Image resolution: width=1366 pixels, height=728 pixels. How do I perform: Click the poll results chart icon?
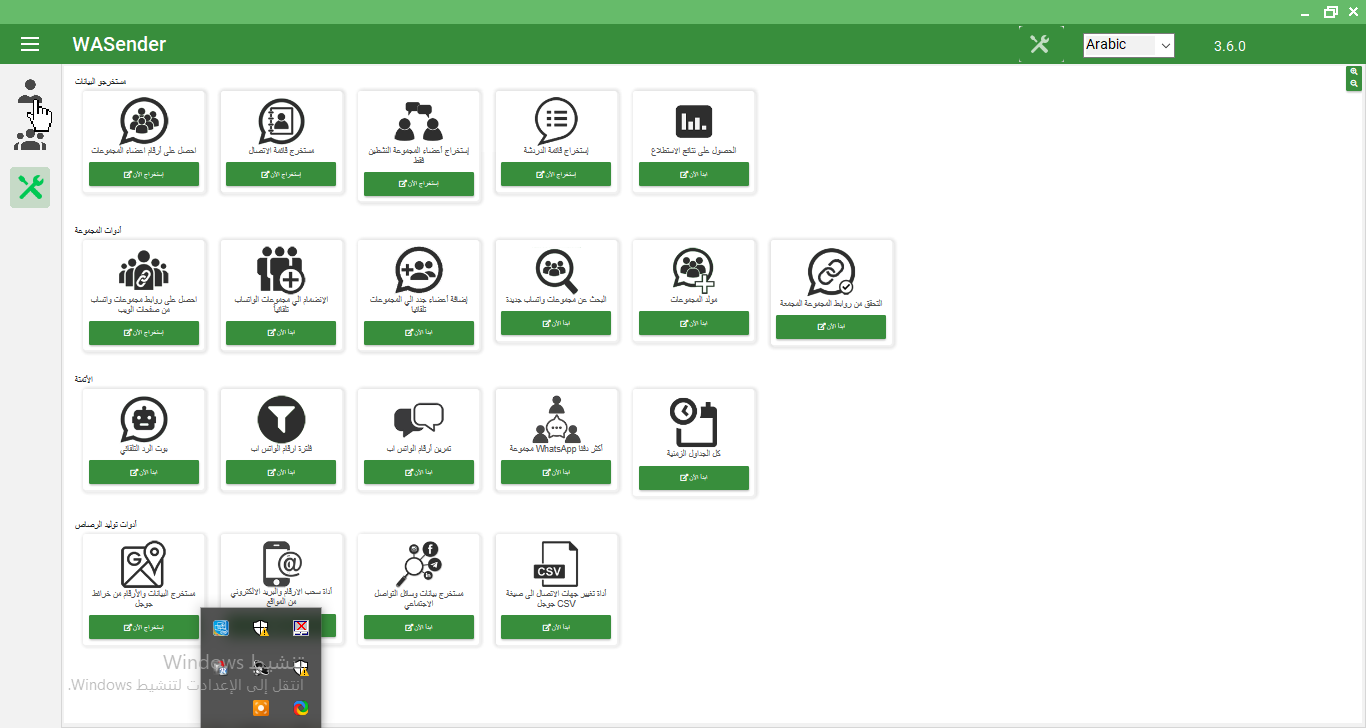[x=694, y=122]
